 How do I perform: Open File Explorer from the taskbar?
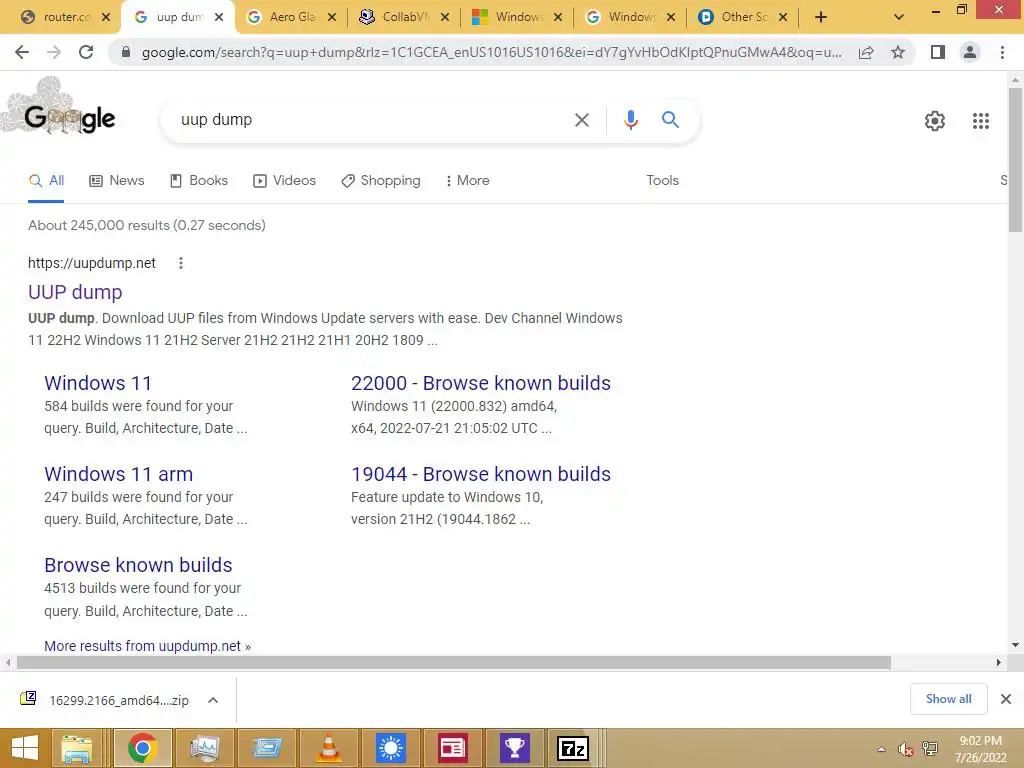[77, 748]
